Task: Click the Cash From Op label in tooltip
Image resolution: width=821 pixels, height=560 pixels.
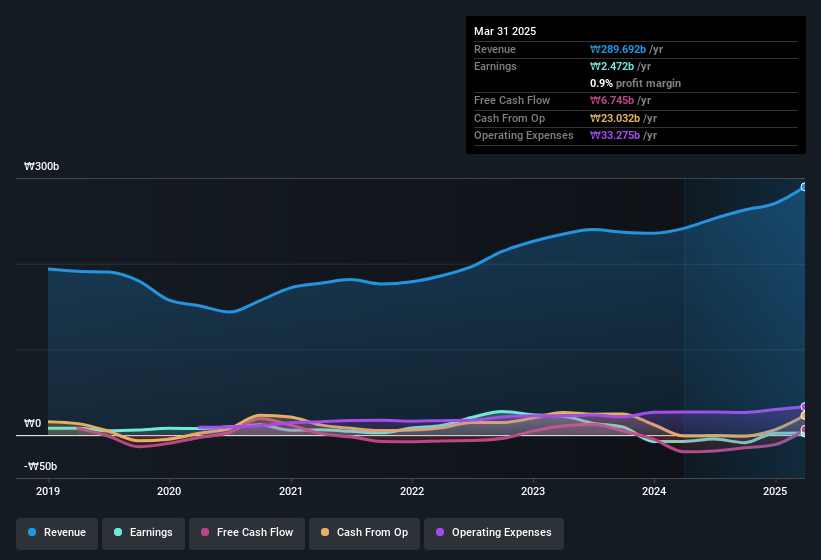Action: (x=509, y=118)
